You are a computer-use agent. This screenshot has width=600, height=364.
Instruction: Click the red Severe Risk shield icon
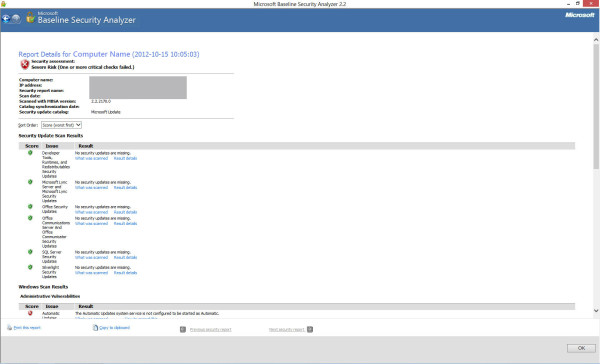tap(24, 64)
